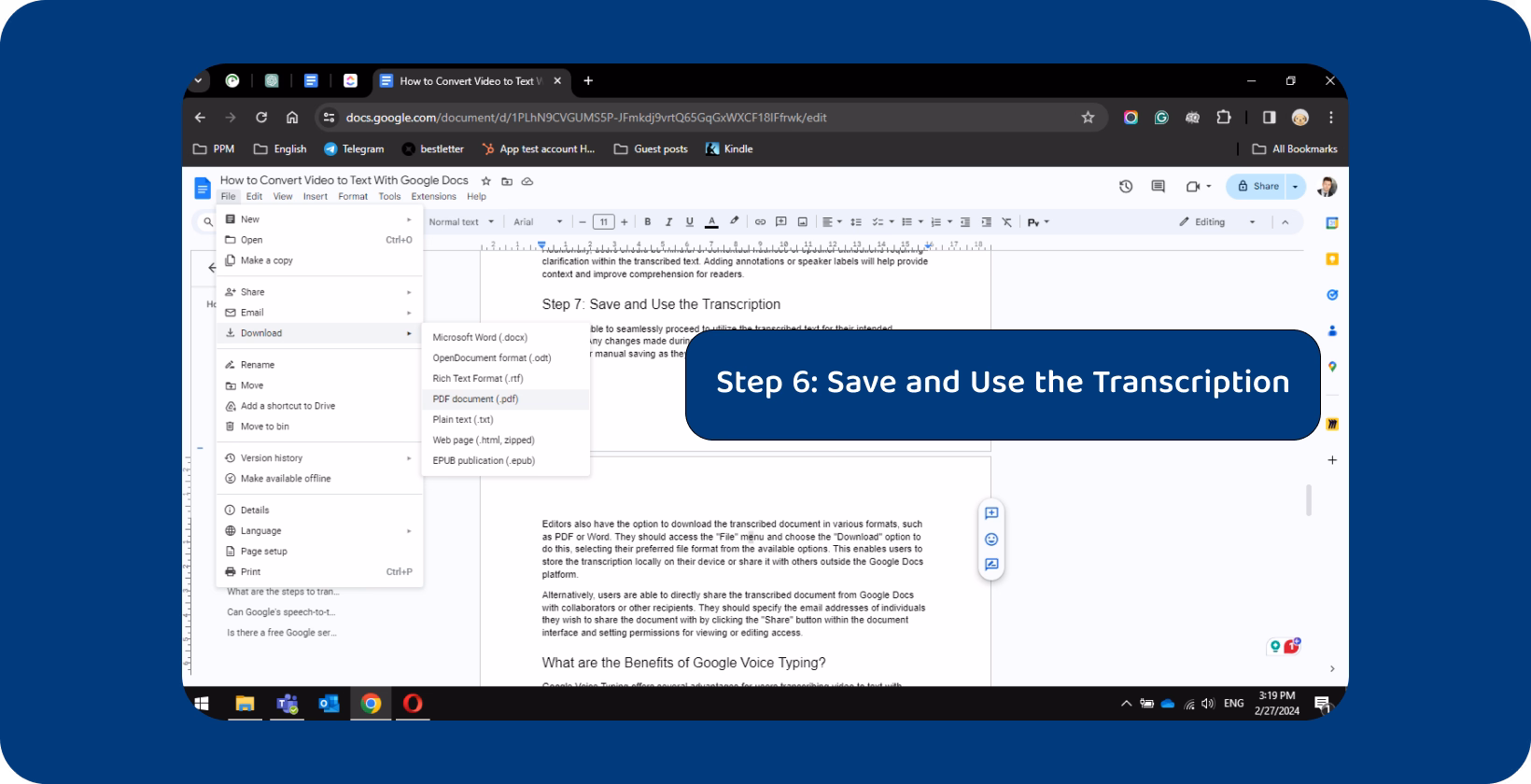Image resolution: width=1531 pixels, height=784 pixels.
Task: Open the Insert menu
Action: 316,197
